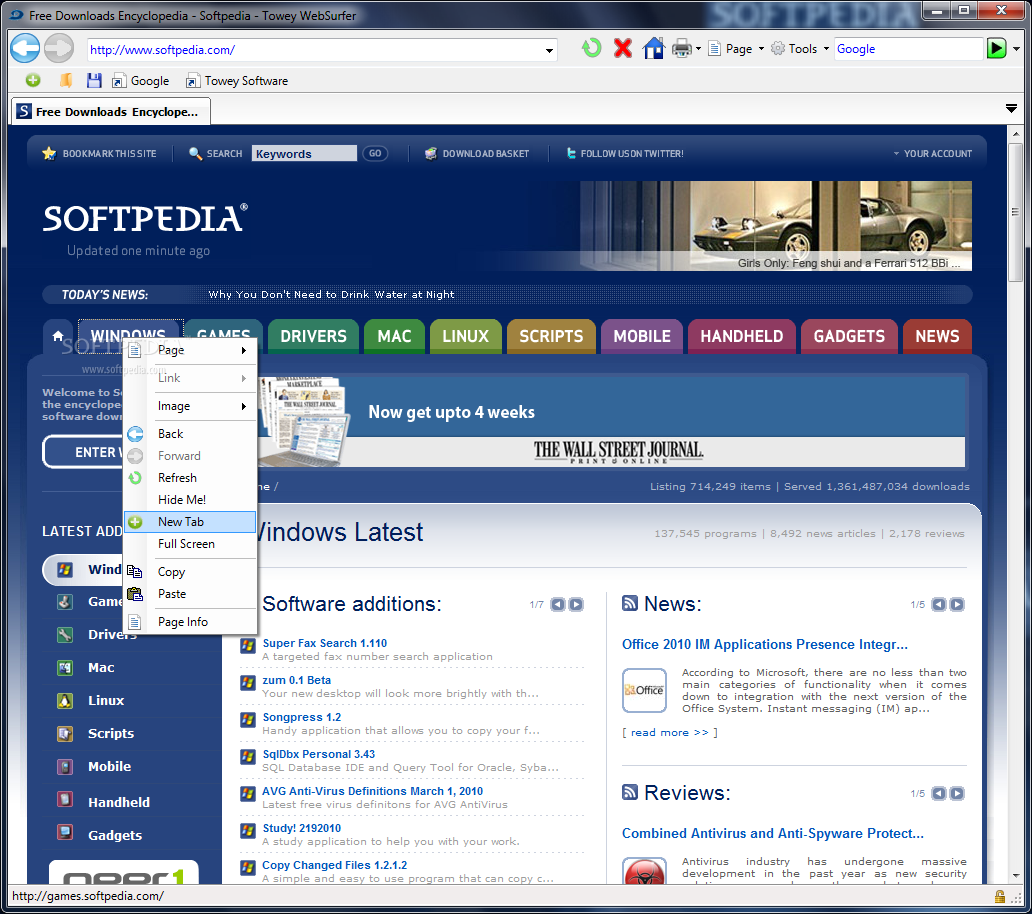1032x914 pixels.
Task: Click the green Refresh icon in toolbar
Action: coord(592,48)
